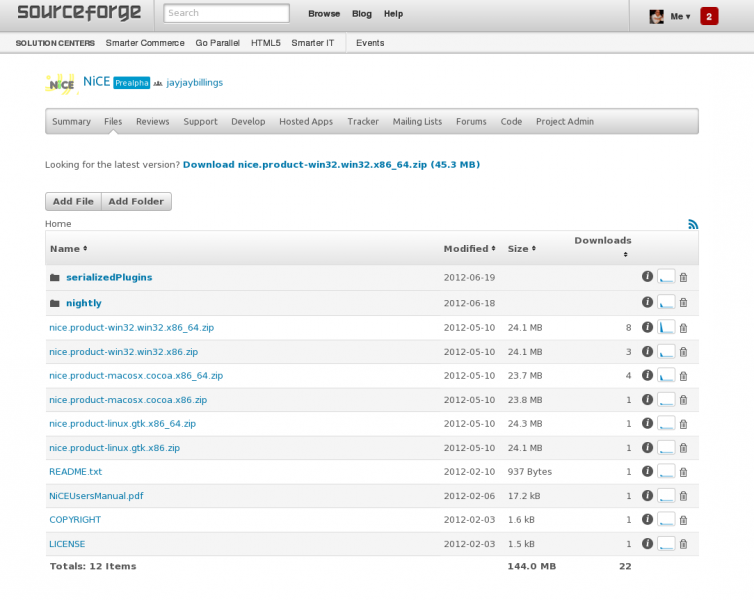Open stats chart for nice.product-macosx.cocoa.x86_64.zip

[666, 375]
